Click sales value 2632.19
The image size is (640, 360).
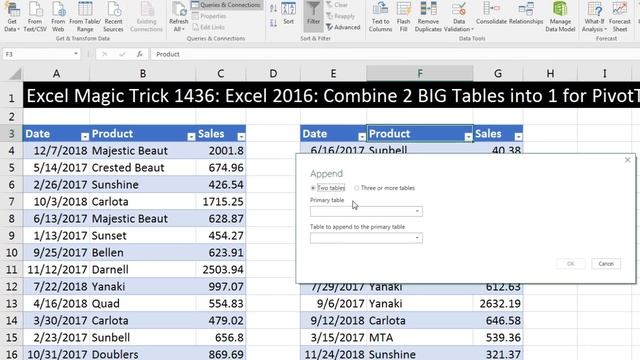pyautogui.click(x=498, y=304)
